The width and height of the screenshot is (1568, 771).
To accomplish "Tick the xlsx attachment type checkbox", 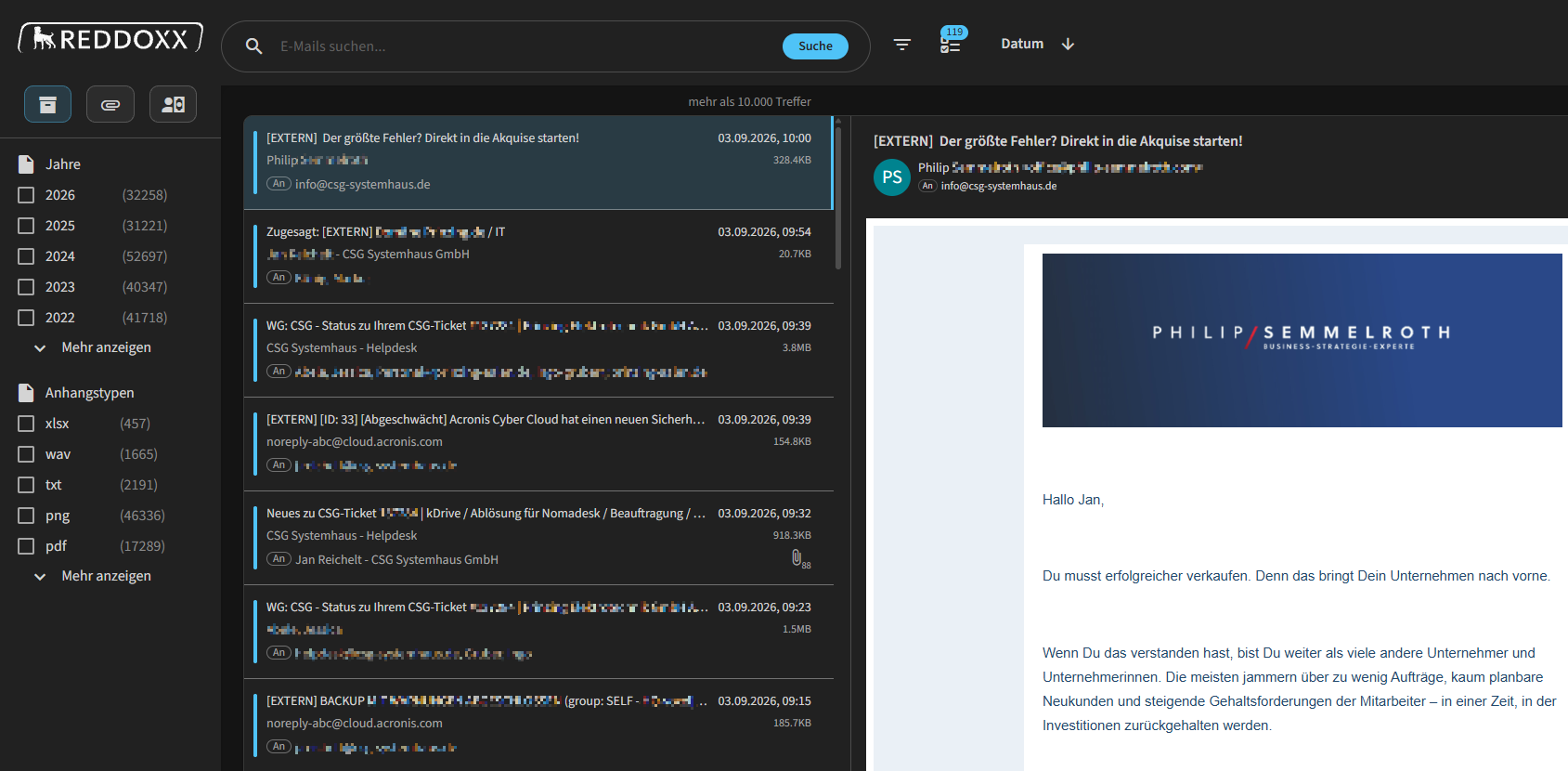I will [x=26, y=424].
